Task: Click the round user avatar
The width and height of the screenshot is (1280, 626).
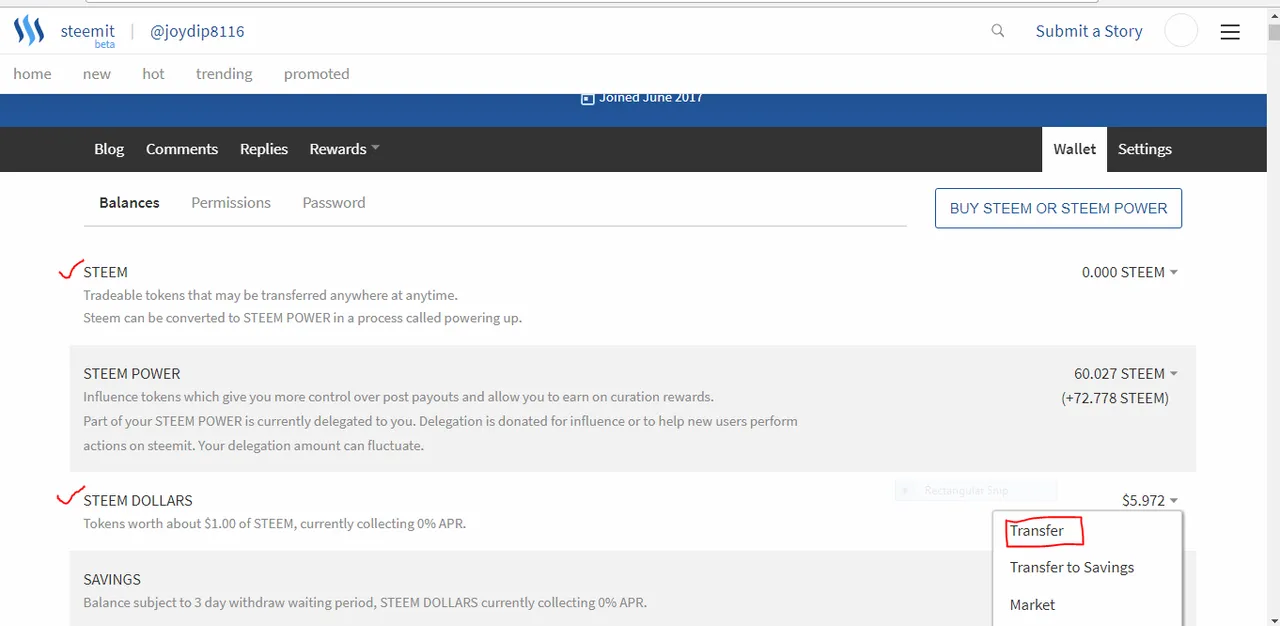Action: click(x=1181, y=31)
